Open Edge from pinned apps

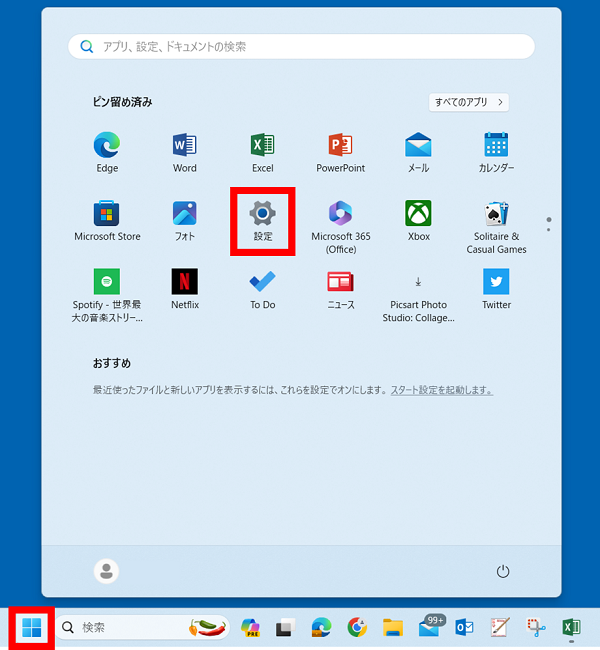[x=107, y=152]
